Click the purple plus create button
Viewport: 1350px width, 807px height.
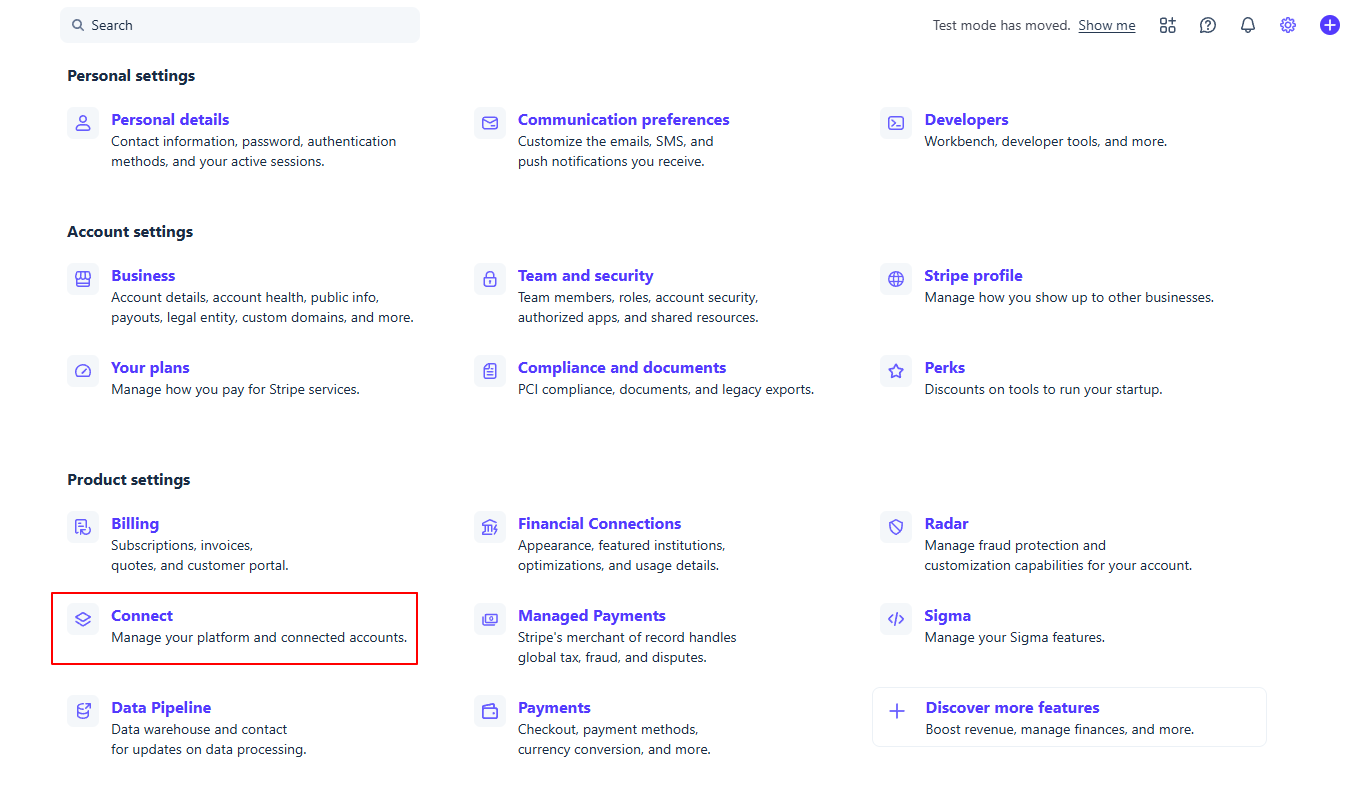click(x=1329, y=25)
